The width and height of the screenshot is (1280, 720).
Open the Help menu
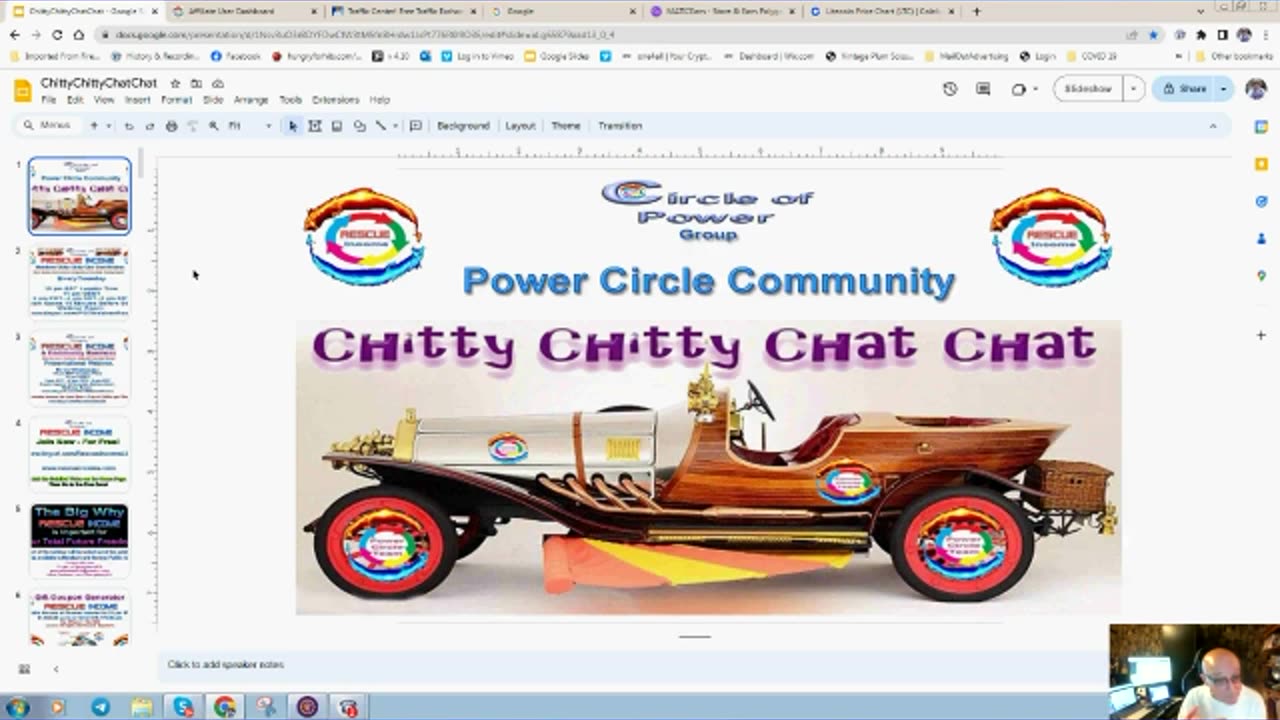[x=379, y=100]
